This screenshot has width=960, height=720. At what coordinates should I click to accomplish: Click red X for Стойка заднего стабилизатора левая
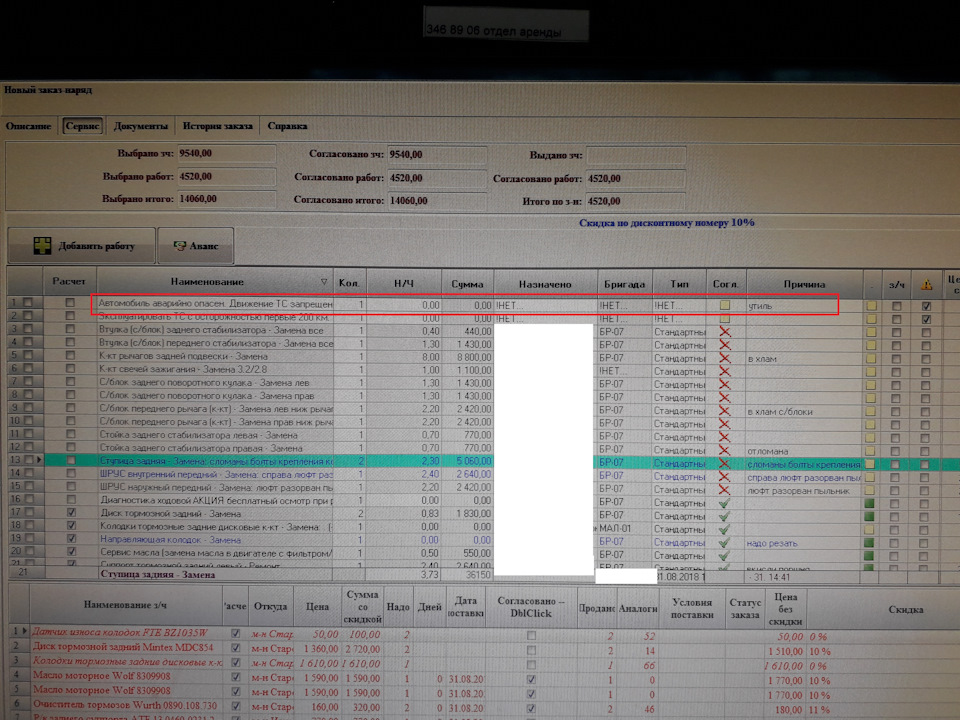pos(725,437)
